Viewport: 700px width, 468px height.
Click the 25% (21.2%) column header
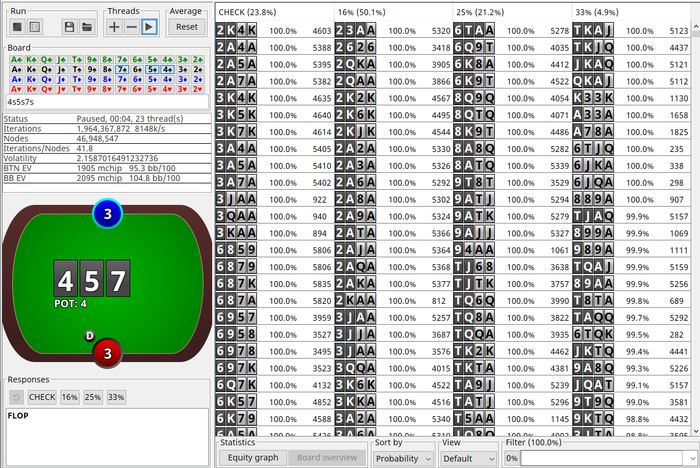(512, 12)
